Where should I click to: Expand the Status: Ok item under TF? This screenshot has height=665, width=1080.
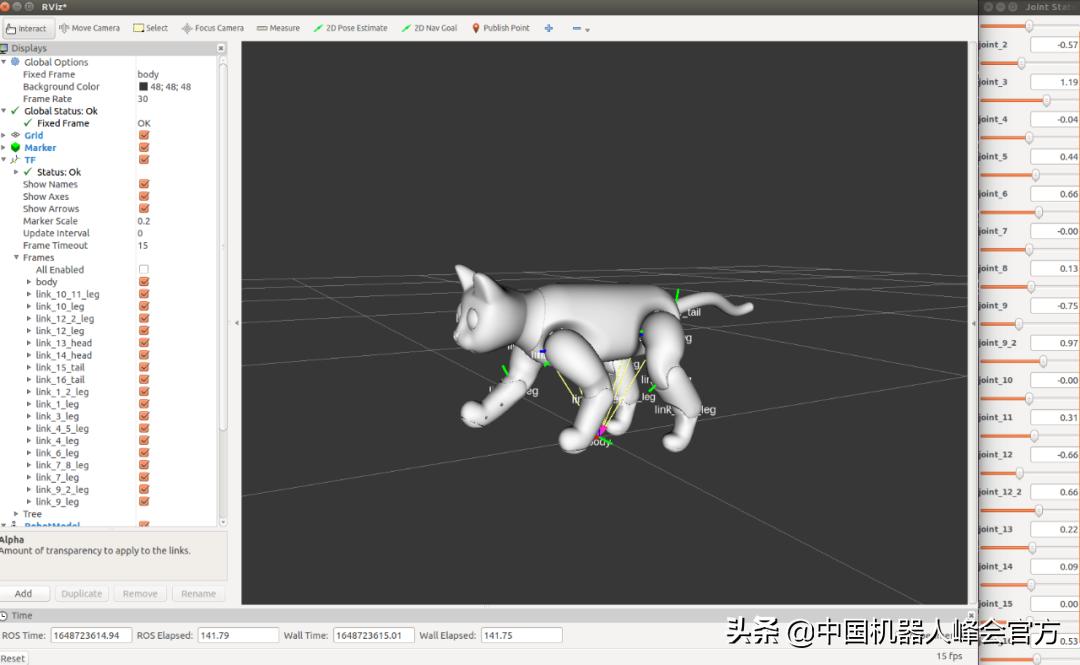(15, 171)
